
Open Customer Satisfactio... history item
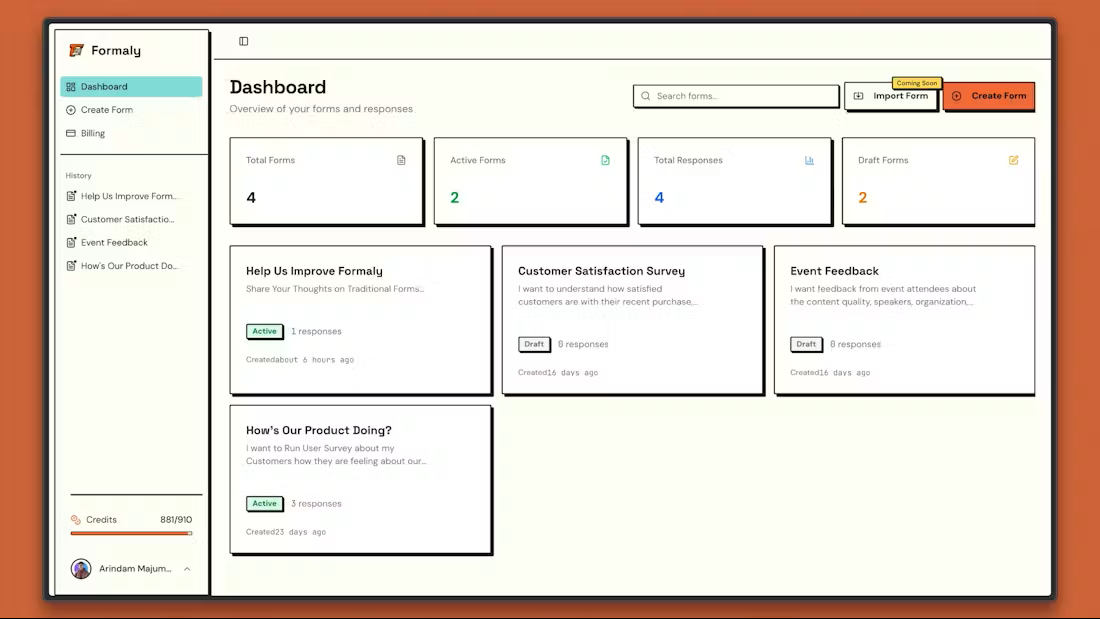click(x=131, y=219)
